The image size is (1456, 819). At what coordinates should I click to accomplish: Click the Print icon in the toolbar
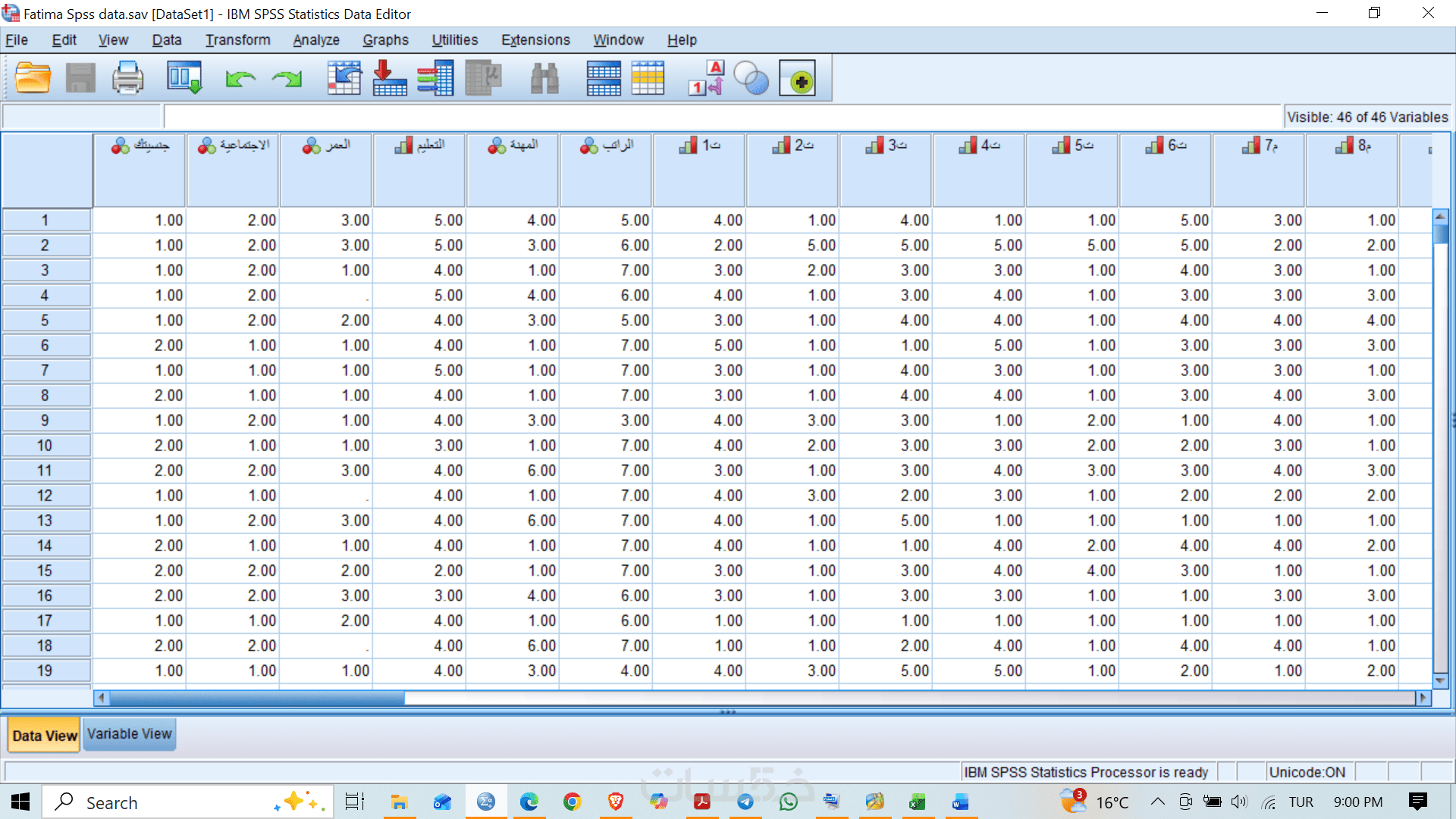click(127, 78)
